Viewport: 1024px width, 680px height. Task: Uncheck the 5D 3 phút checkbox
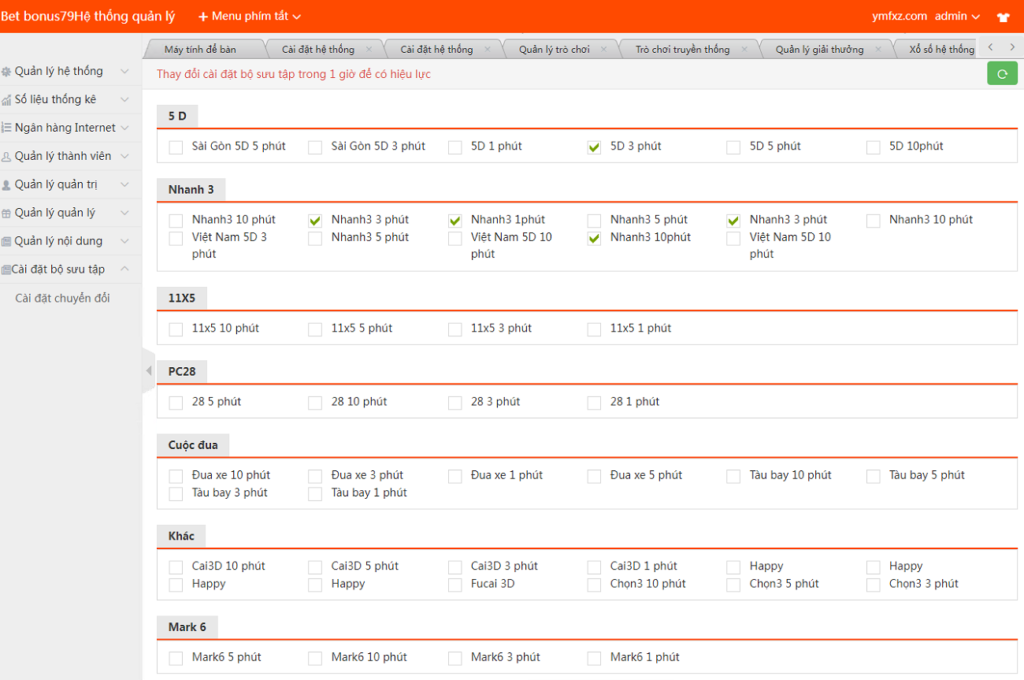[x=594, y=147]
